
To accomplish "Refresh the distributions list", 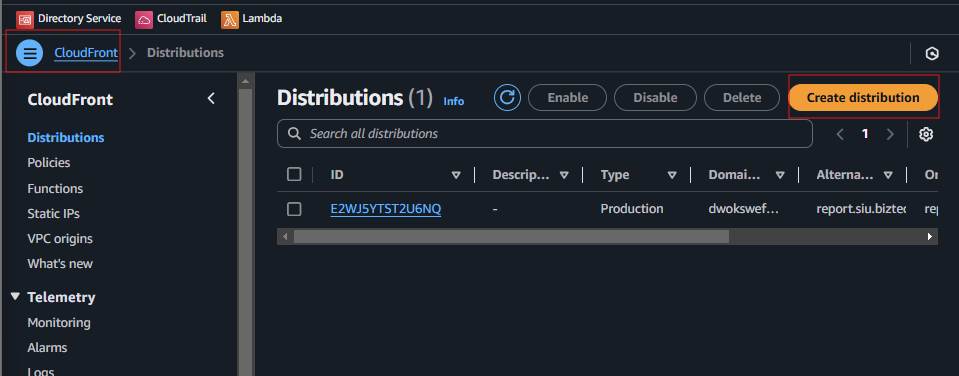I will (x=508, y=98).
